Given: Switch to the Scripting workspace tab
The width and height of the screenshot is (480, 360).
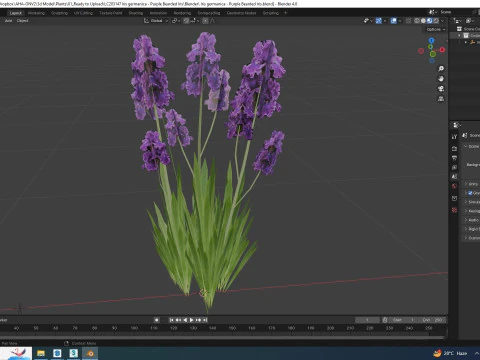Looking at the screenshot, I should coord(271,13).
